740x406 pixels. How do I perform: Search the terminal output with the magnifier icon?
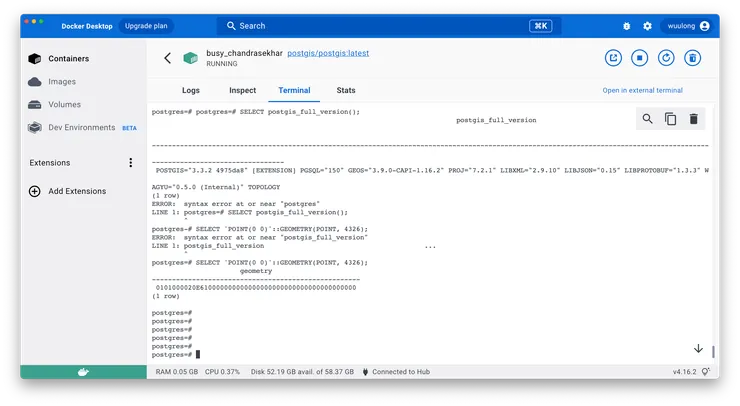[x=648, y=119]
